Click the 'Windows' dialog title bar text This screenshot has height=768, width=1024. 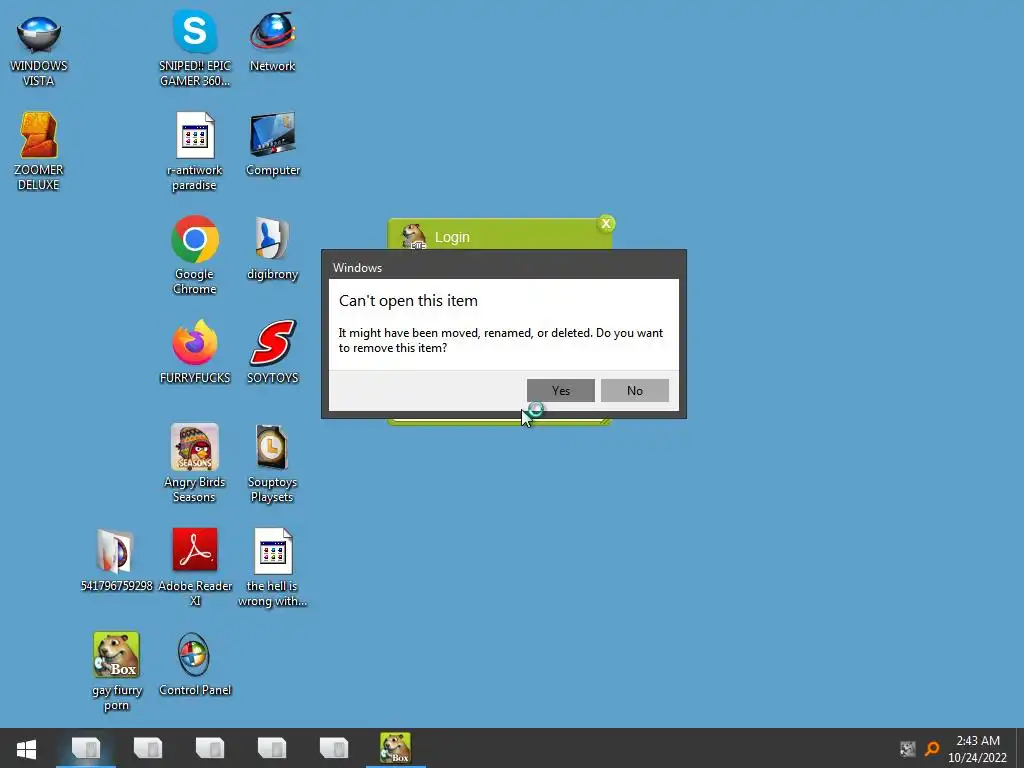click(x=357, y=268)
